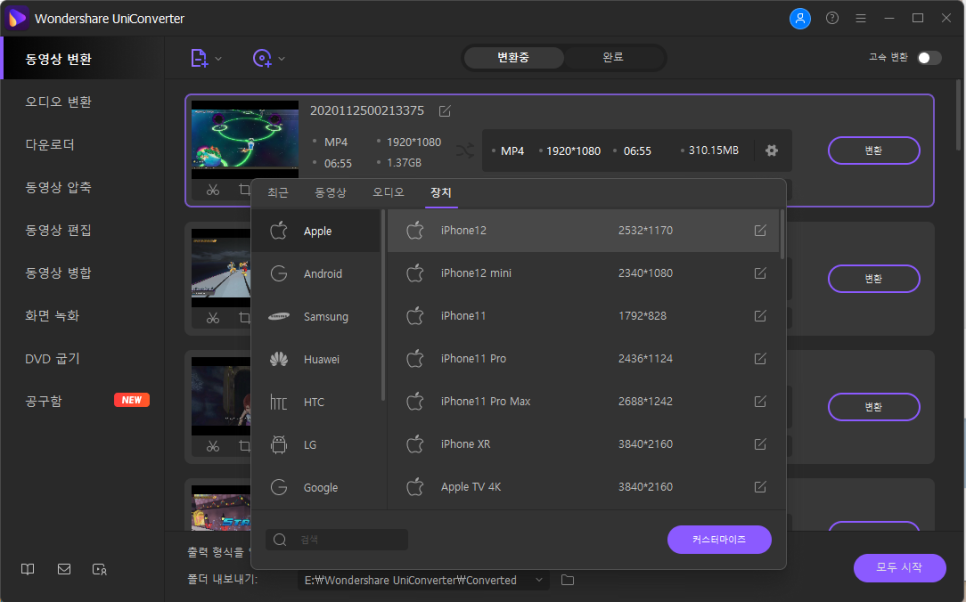966x602 pixels.
Task: Edit iPhone12 preset with pencil icon
Action: pyautogui.click(x=760, y=230)
